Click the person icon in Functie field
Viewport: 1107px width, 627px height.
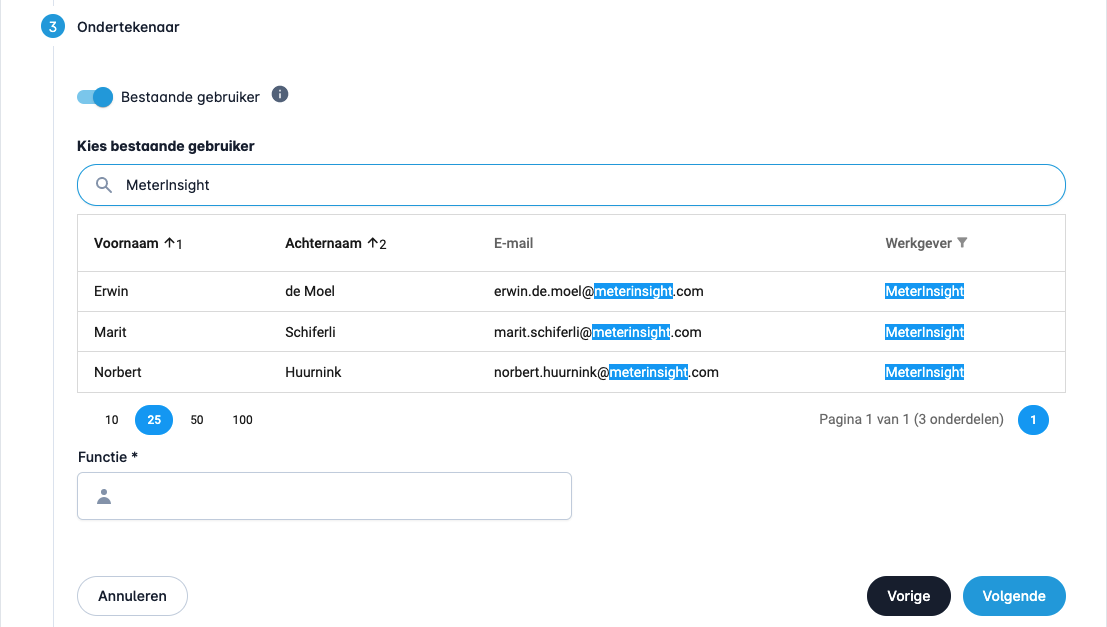coord(104,496)
